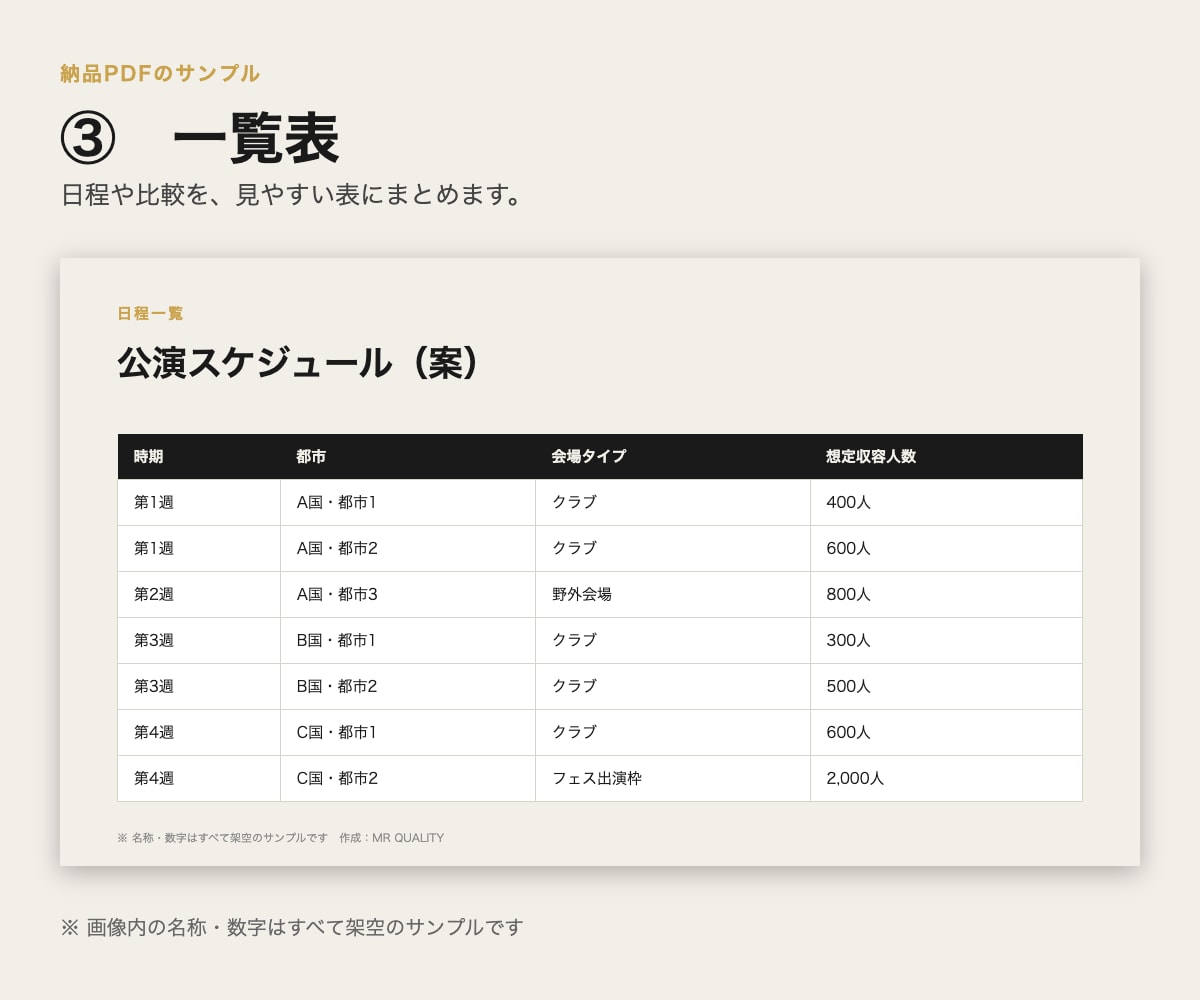The height and width of the screenshot is (1000, 1200).
Task: Select the 'A国・都市3' cell
Action: 408,594
